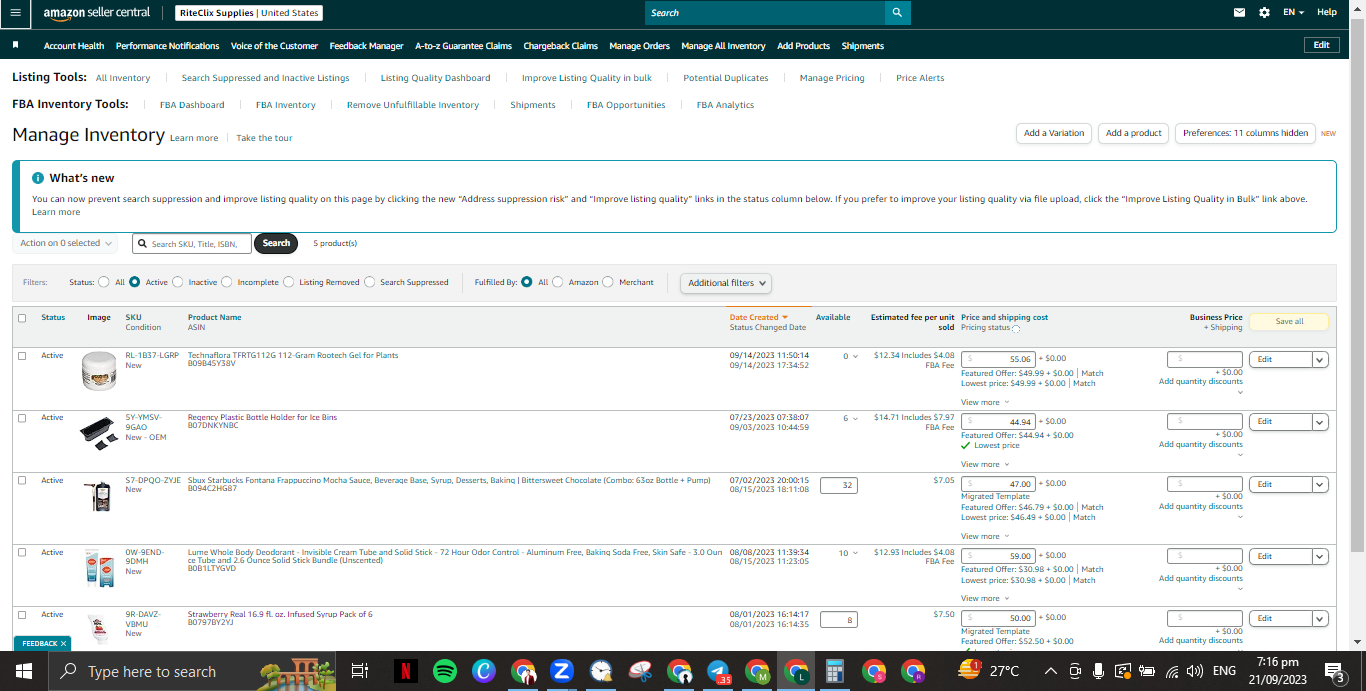Image resolution: width=1366 pixels, height=691 pixels.
Task: Click the weather 27°C widget
Action: [989, 671]
